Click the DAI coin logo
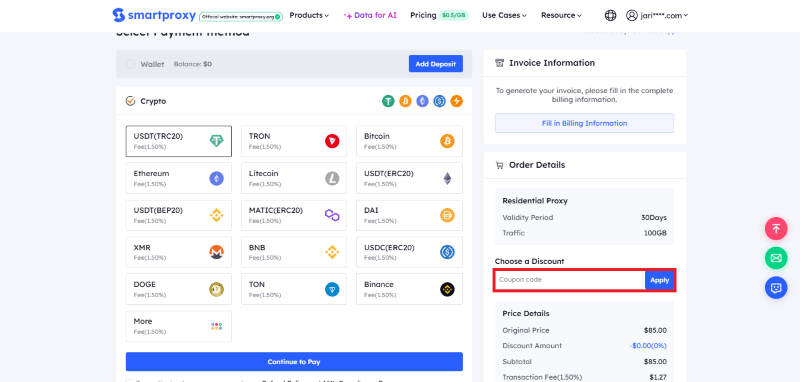This screenshot has width=800, height=382. point(447,215)
